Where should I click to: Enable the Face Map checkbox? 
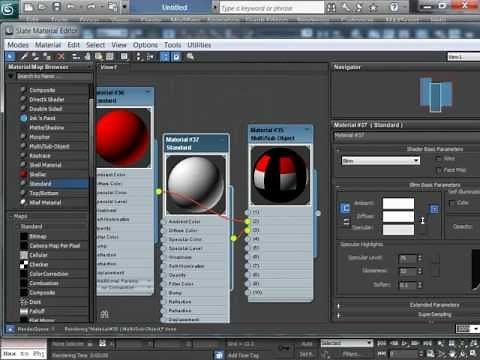(439, 170)
